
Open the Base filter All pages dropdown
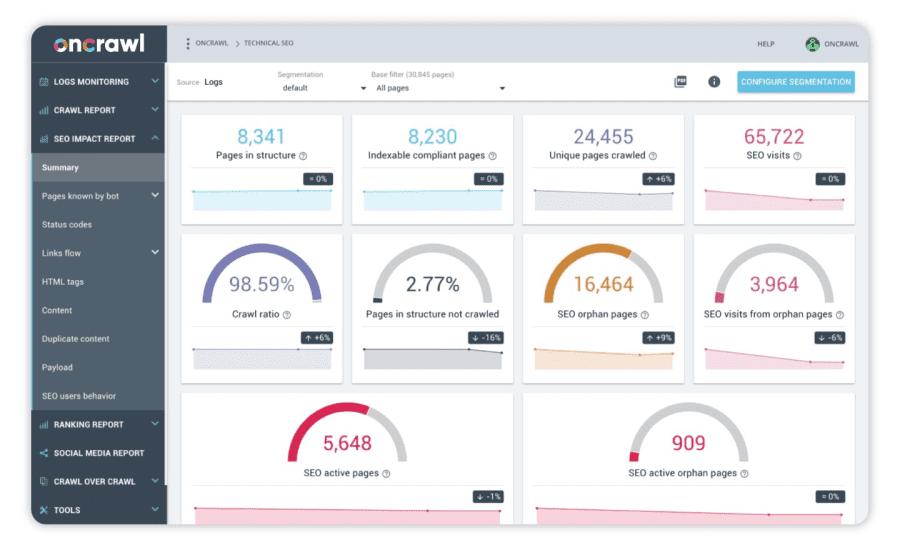440,88
